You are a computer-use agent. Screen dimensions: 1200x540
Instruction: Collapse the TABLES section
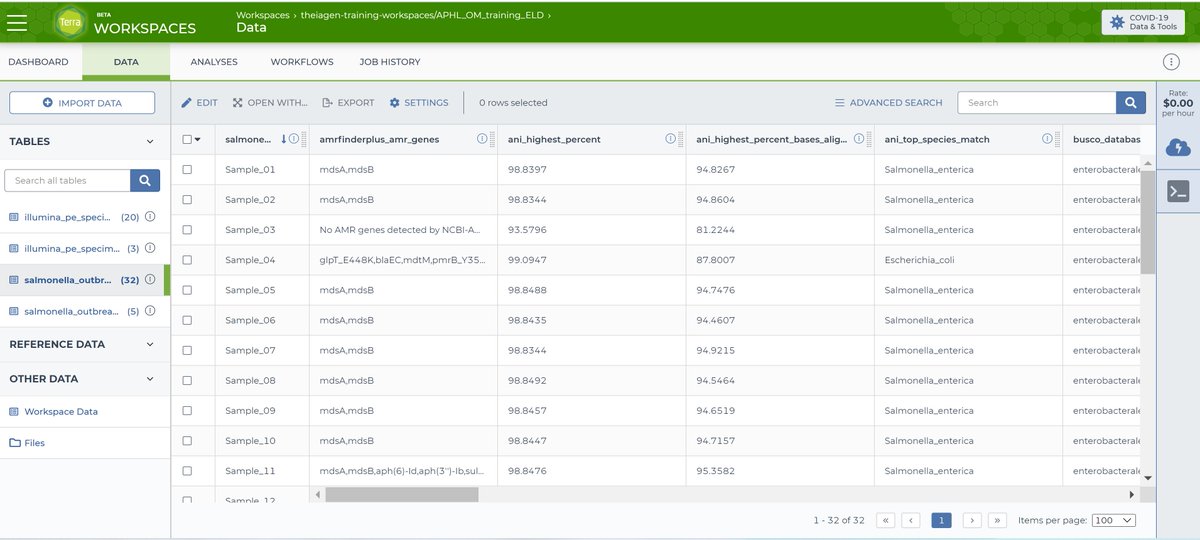click(x=151, y=142)
